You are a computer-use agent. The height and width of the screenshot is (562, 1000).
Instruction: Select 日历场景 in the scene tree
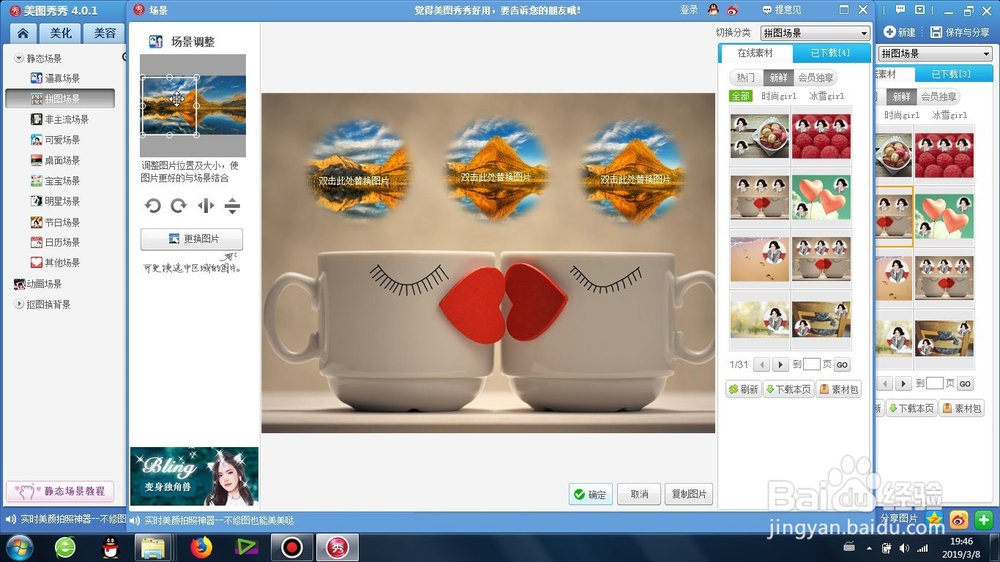pyautogui.click(x=55, y=242)
